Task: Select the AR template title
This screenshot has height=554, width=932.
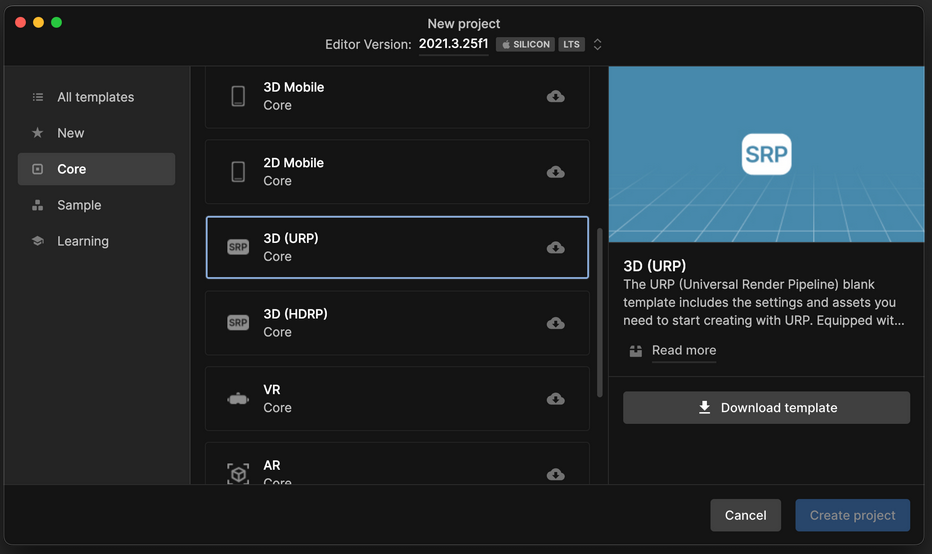Action: point(272,465)
